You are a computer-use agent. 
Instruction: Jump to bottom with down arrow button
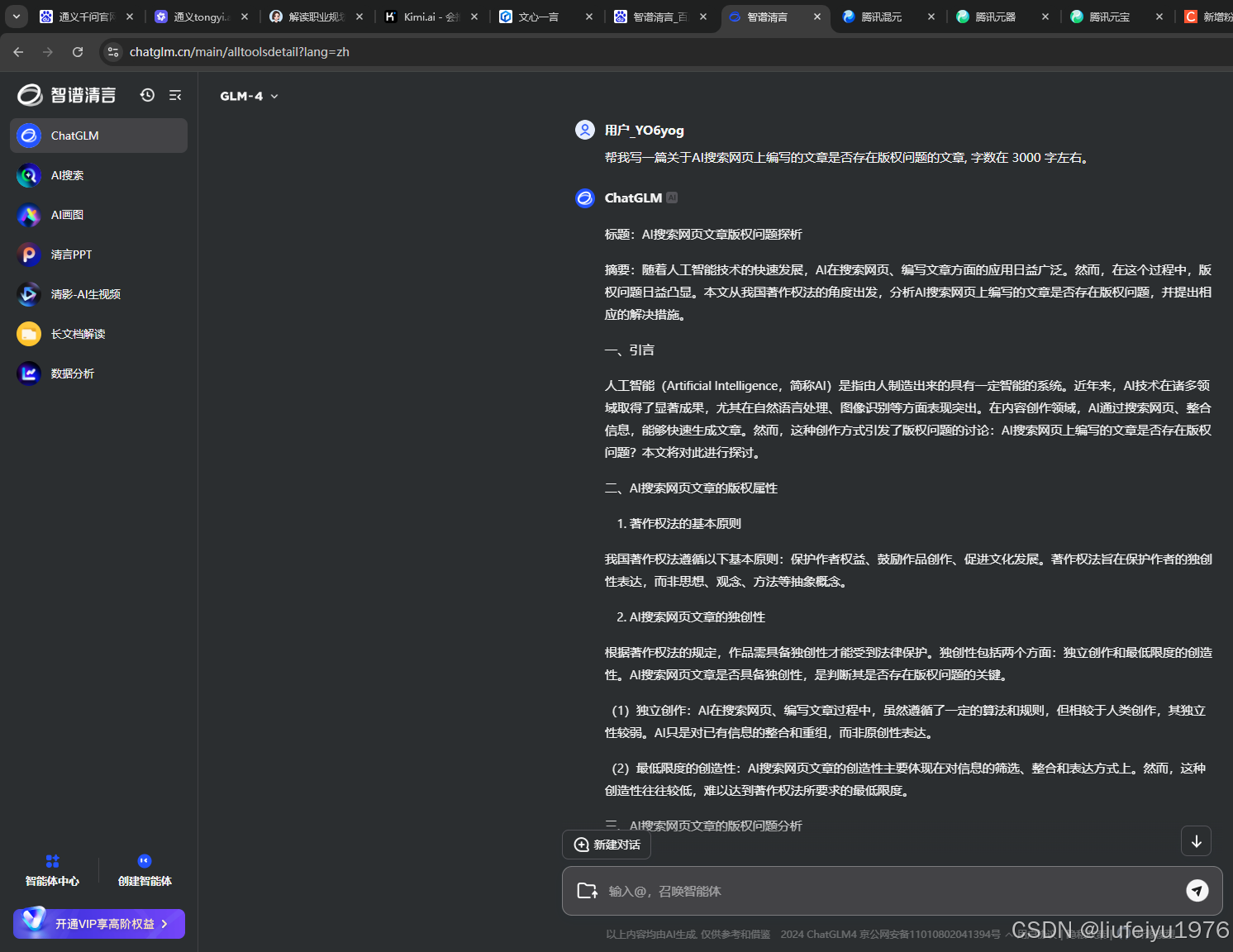pyautogui.click(x=1197, y=841)
